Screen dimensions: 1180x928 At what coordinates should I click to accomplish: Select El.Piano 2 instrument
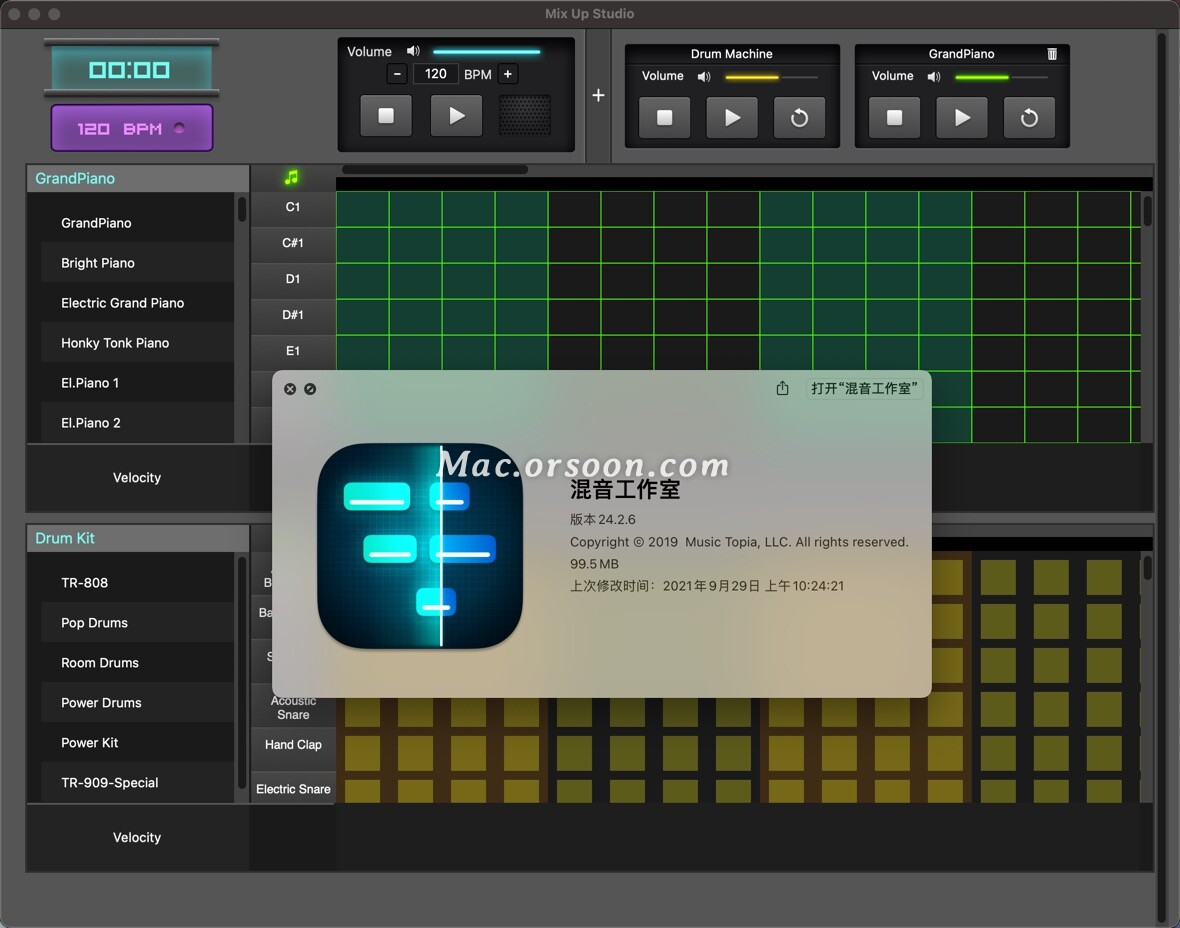click(x=137, y=422)
